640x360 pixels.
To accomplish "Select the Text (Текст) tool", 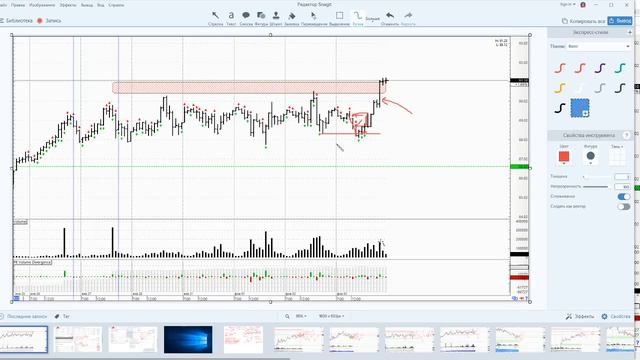I will pos(231,18).
